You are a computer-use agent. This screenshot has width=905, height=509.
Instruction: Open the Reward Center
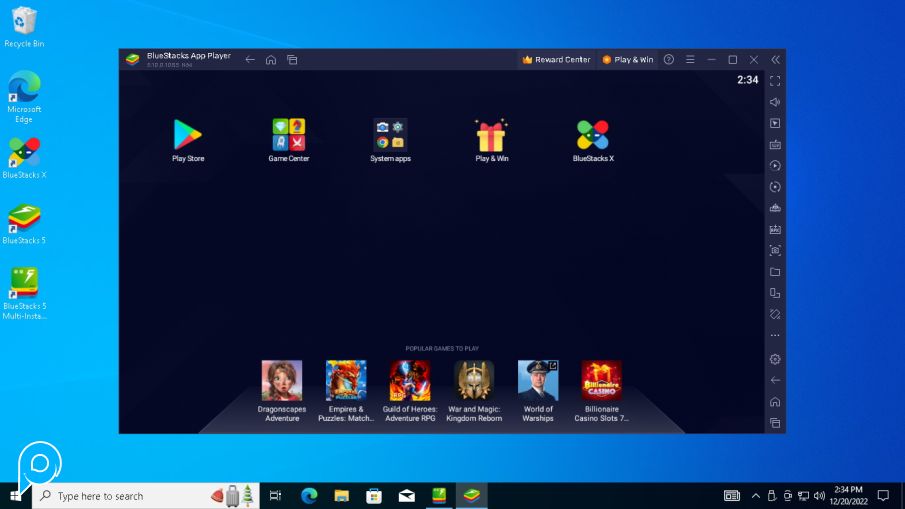click(x=556, y=59)
